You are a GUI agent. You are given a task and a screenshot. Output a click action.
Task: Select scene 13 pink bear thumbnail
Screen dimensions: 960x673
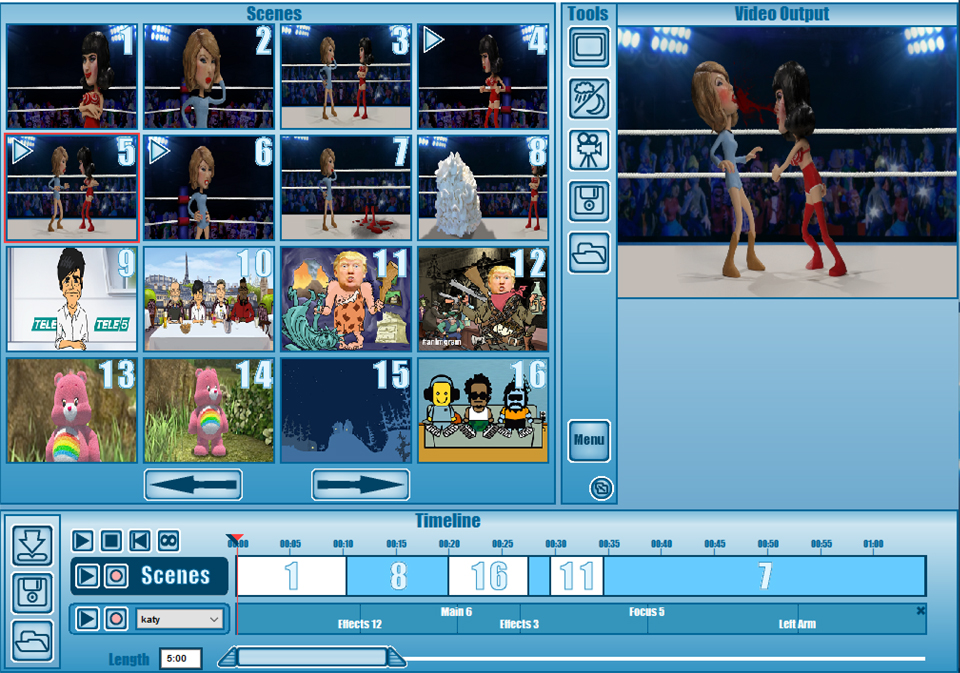[72, 410]
